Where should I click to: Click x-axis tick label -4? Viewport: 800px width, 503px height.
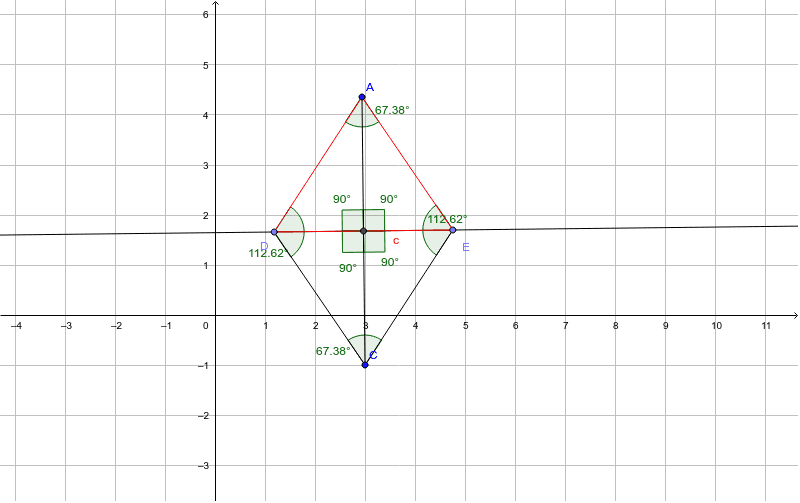click(x=16, y=325)
